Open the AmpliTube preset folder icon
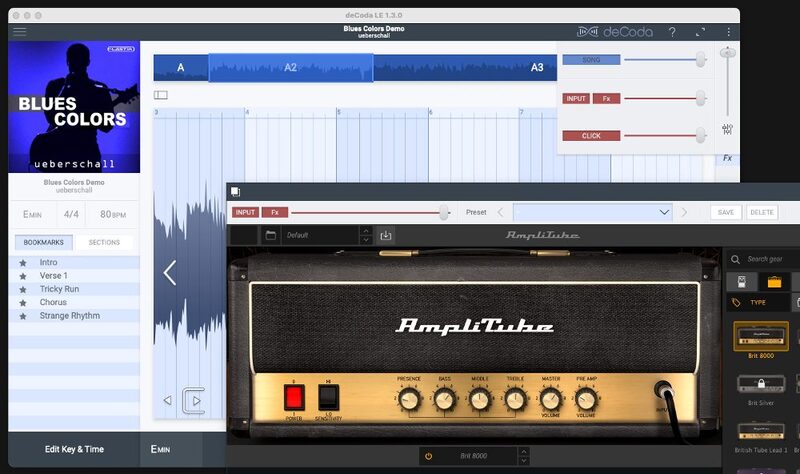 [x=271, y=235]
